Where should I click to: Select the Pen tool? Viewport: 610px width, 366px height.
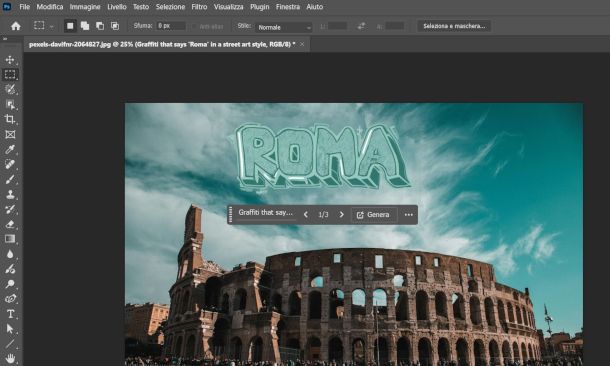[10, 299]
